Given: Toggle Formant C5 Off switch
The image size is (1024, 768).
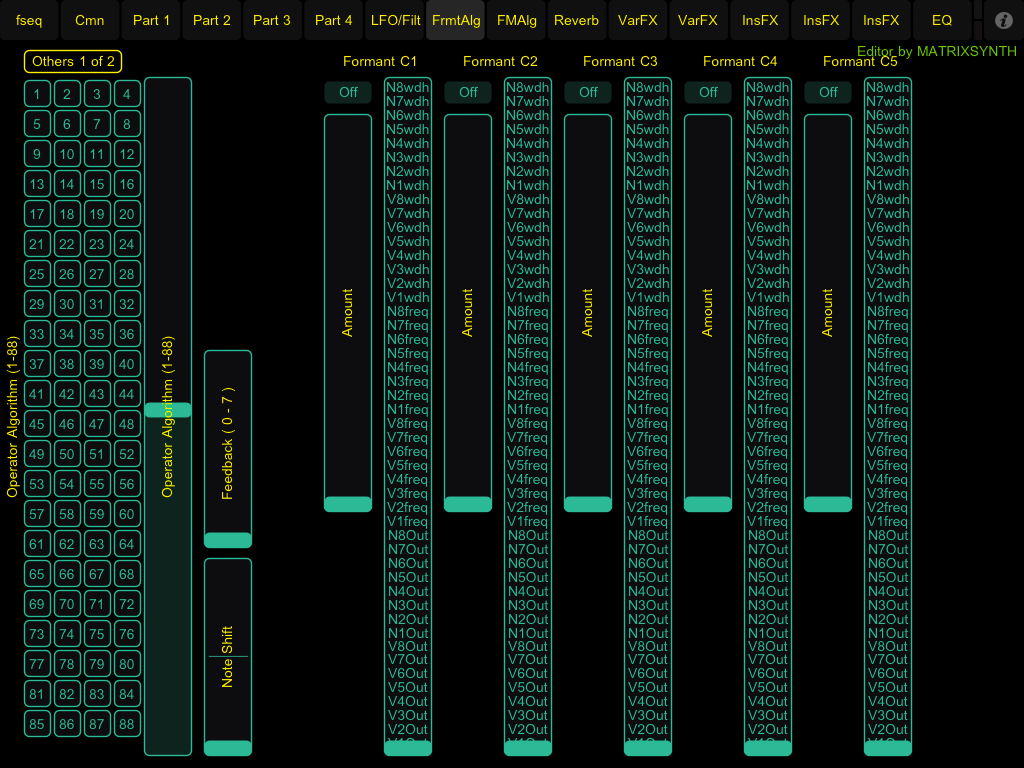Looking at the screenshot, I should coord(828,92).
